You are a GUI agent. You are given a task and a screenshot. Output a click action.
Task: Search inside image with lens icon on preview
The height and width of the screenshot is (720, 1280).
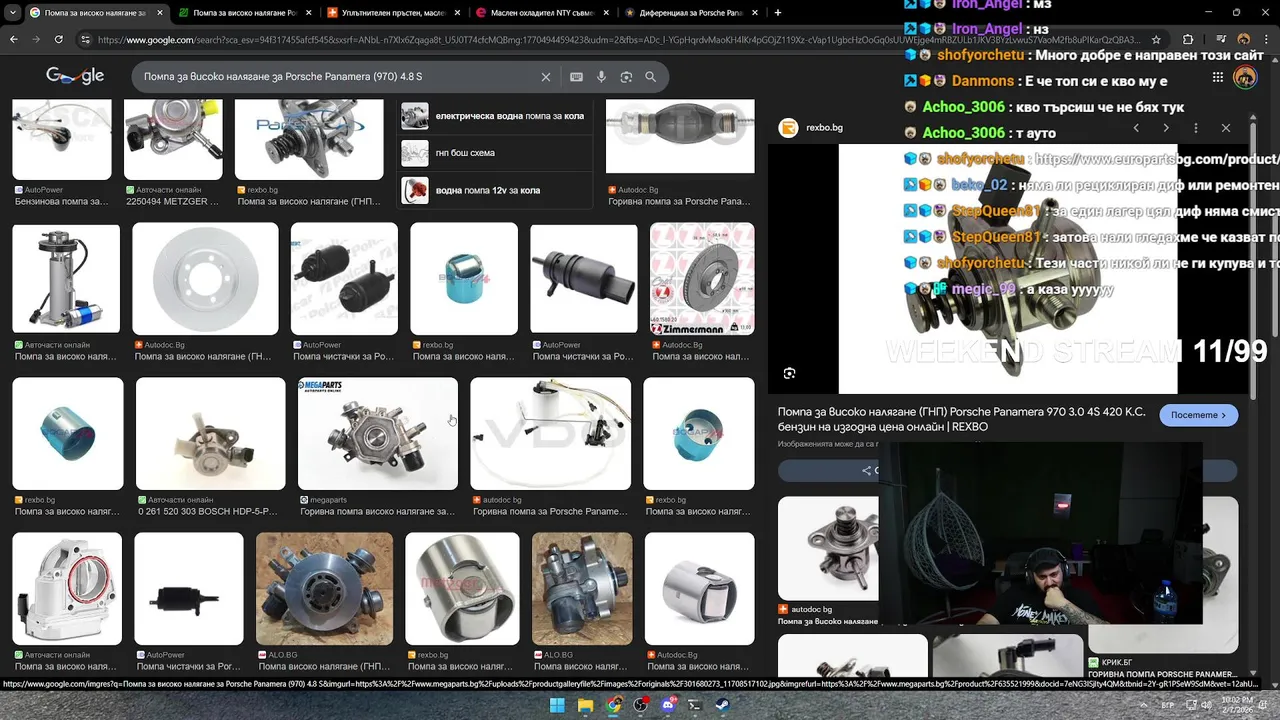tap(790, 373)
